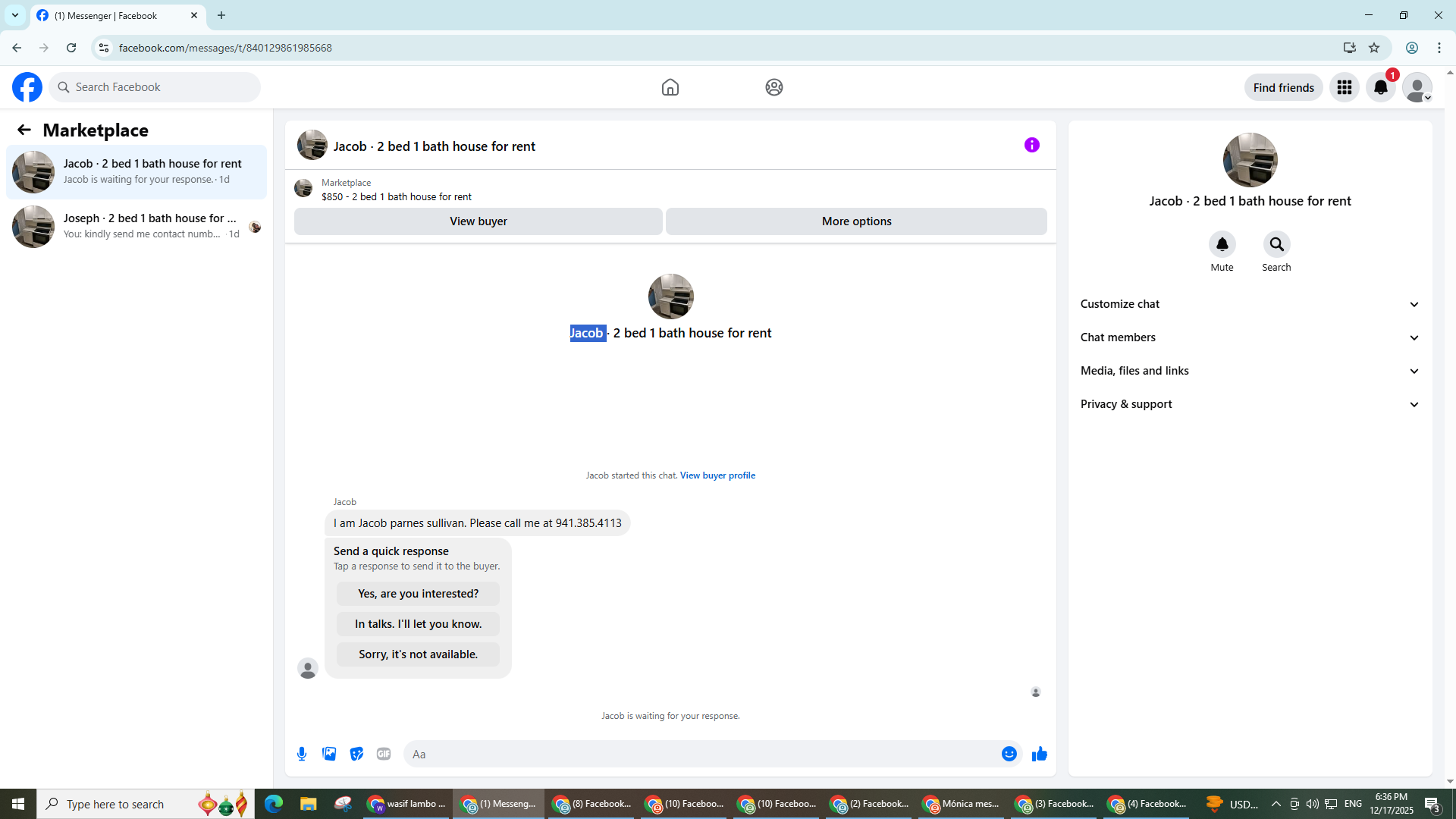This screenshot has width=1456, height=819.
Task: Send a thumbs-up like
Action: click(x=1039, y=754)
